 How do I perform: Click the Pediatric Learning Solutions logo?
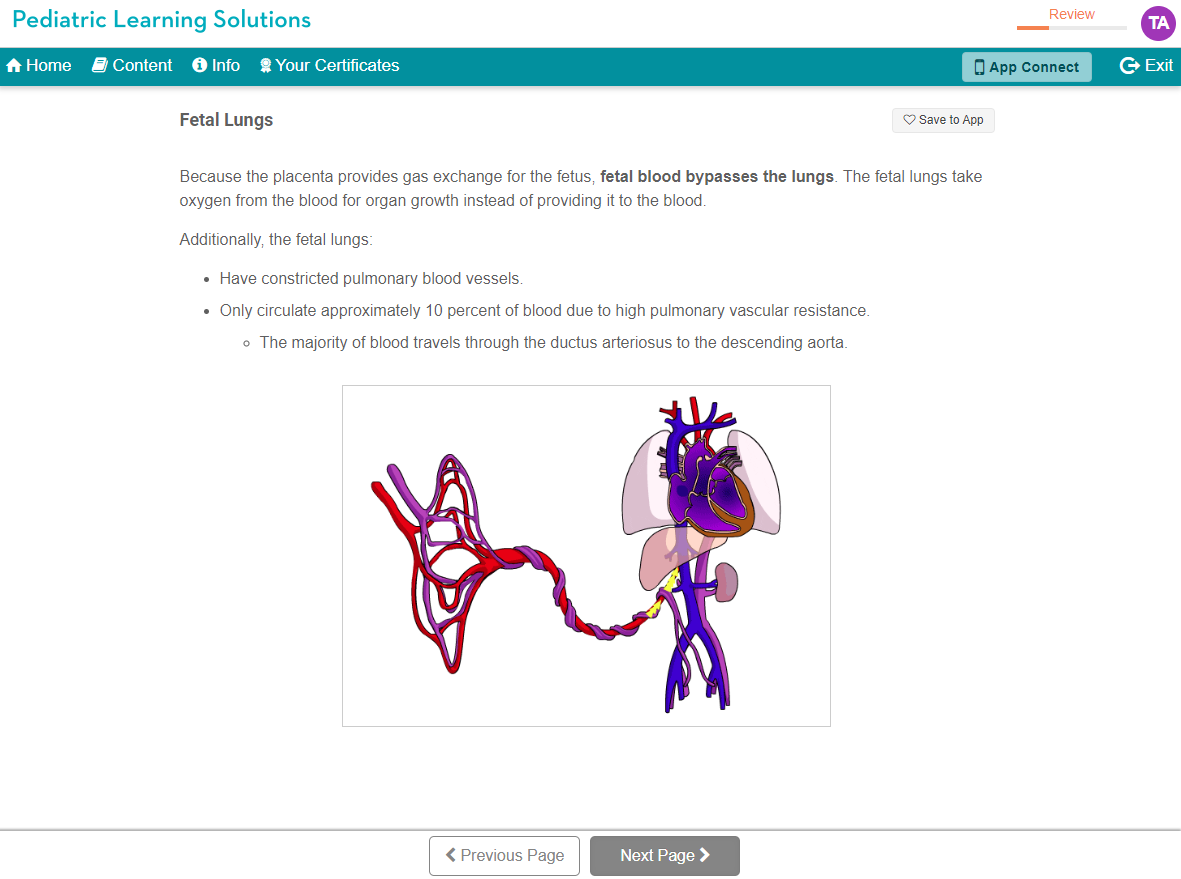(x=161, y=20)
